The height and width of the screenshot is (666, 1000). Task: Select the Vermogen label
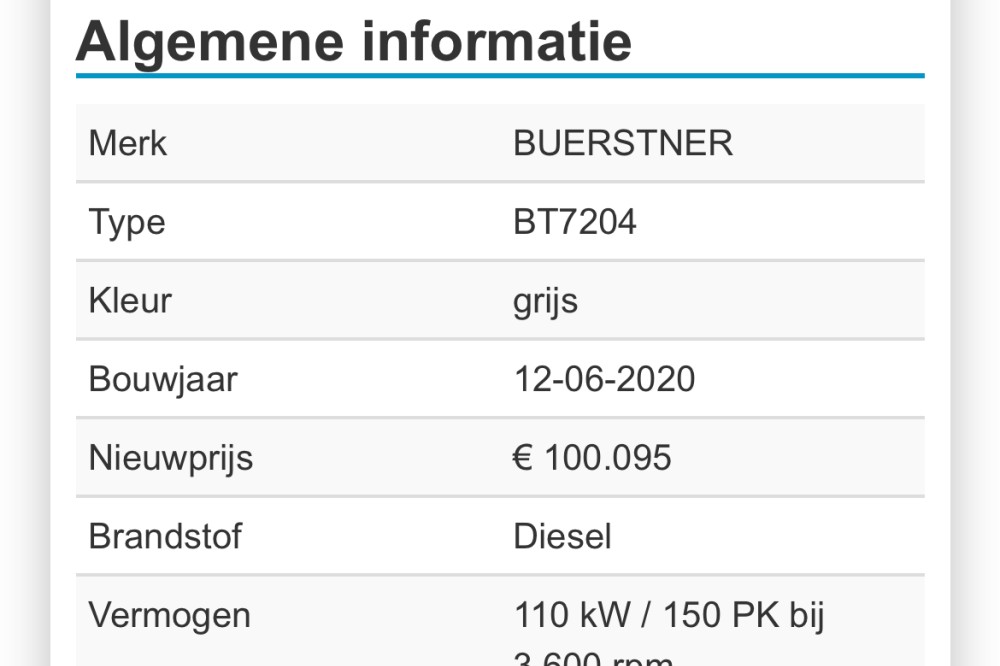coord(169,616)
